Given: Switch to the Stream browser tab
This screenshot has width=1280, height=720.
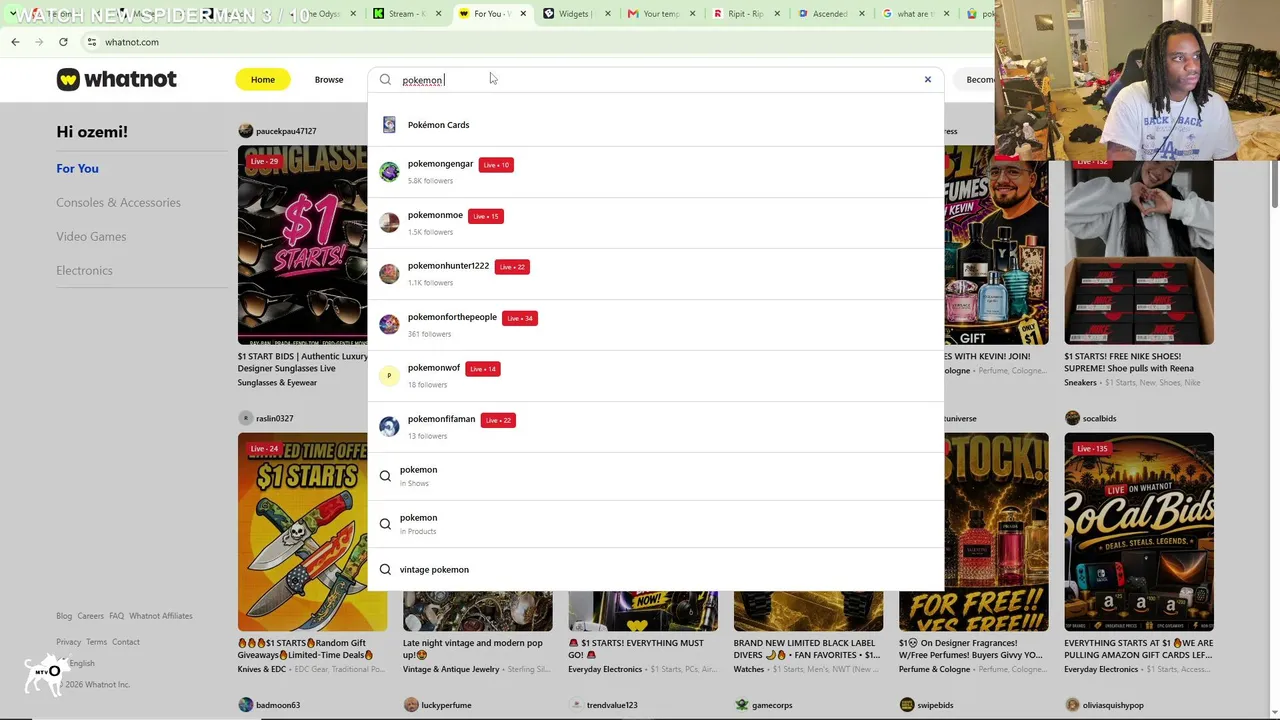Looking at the screenshot, I should pos(406,14).
